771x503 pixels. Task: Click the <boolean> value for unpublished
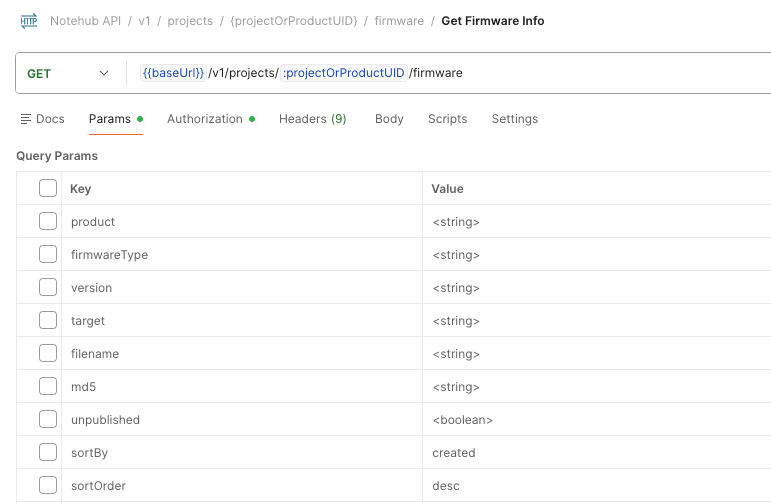pos(462,420)
